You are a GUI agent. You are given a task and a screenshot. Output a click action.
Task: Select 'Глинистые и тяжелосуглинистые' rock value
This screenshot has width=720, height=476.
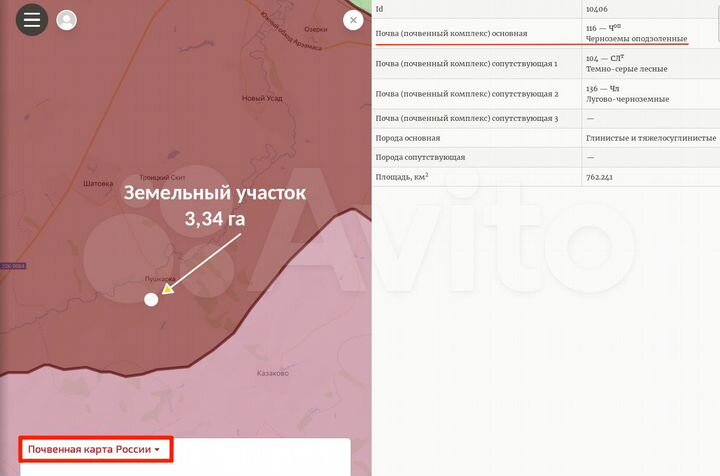[x=651, y=138]
